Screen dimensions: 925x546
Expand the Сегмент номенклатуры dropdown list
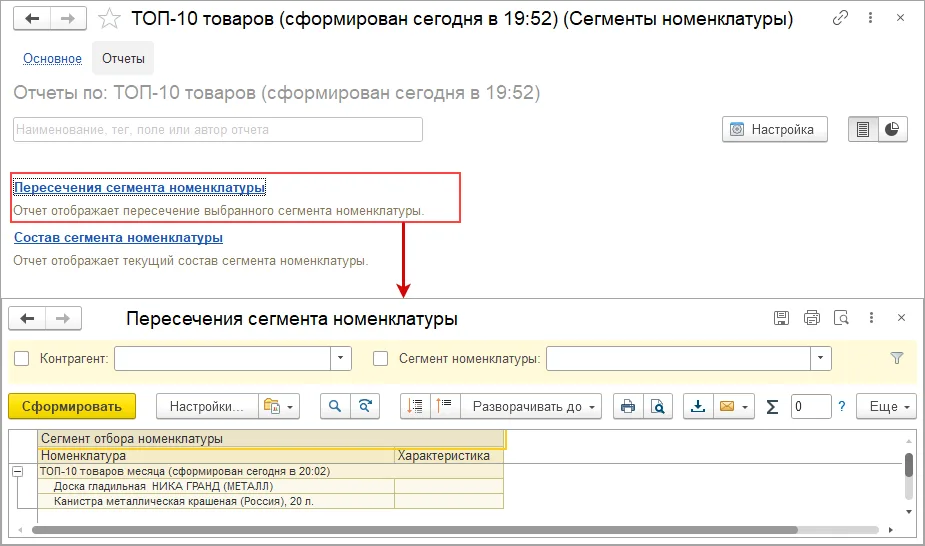click(821, 358)
